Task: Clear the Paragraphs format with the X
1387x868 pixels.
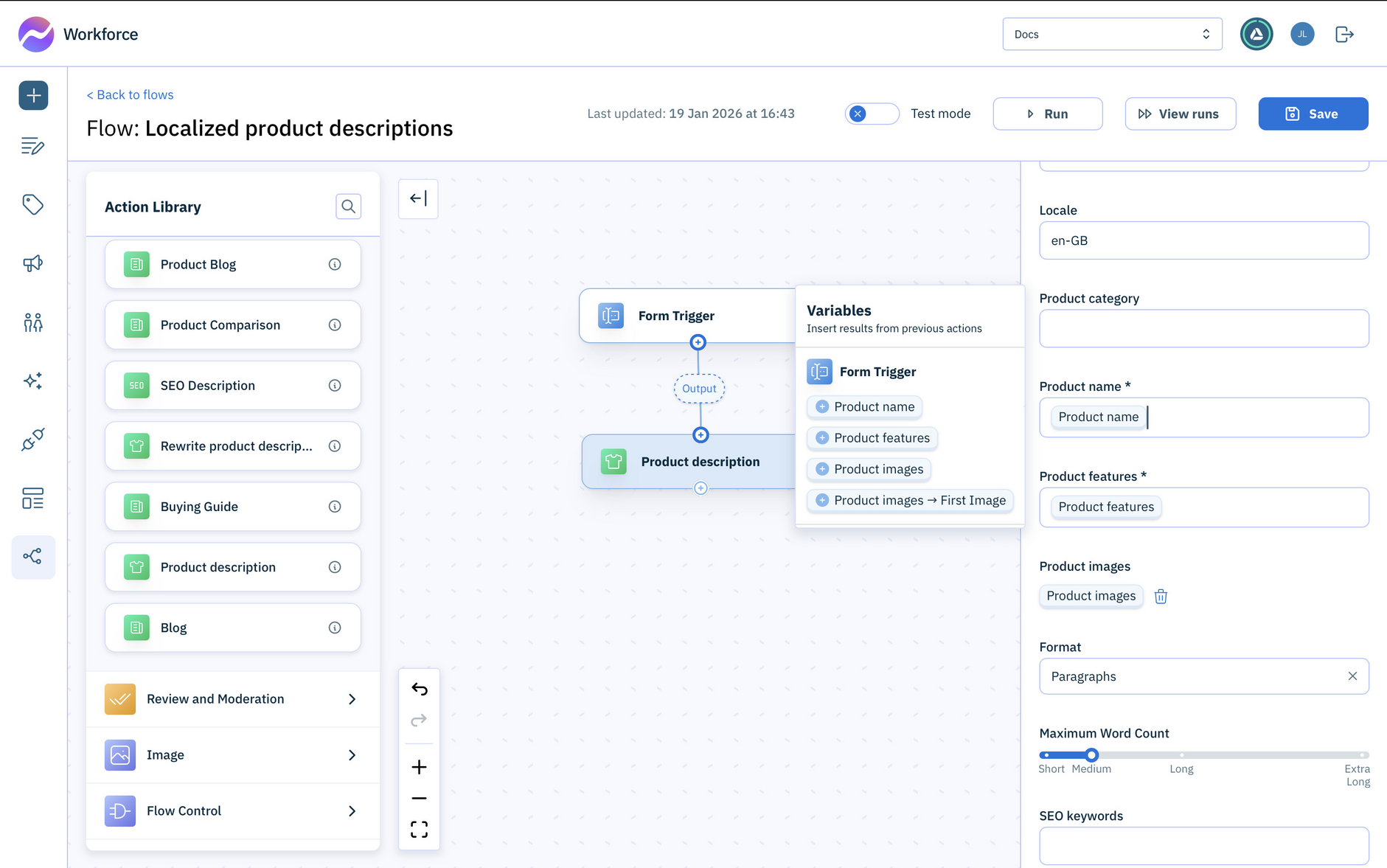Action: (1353, 676)
